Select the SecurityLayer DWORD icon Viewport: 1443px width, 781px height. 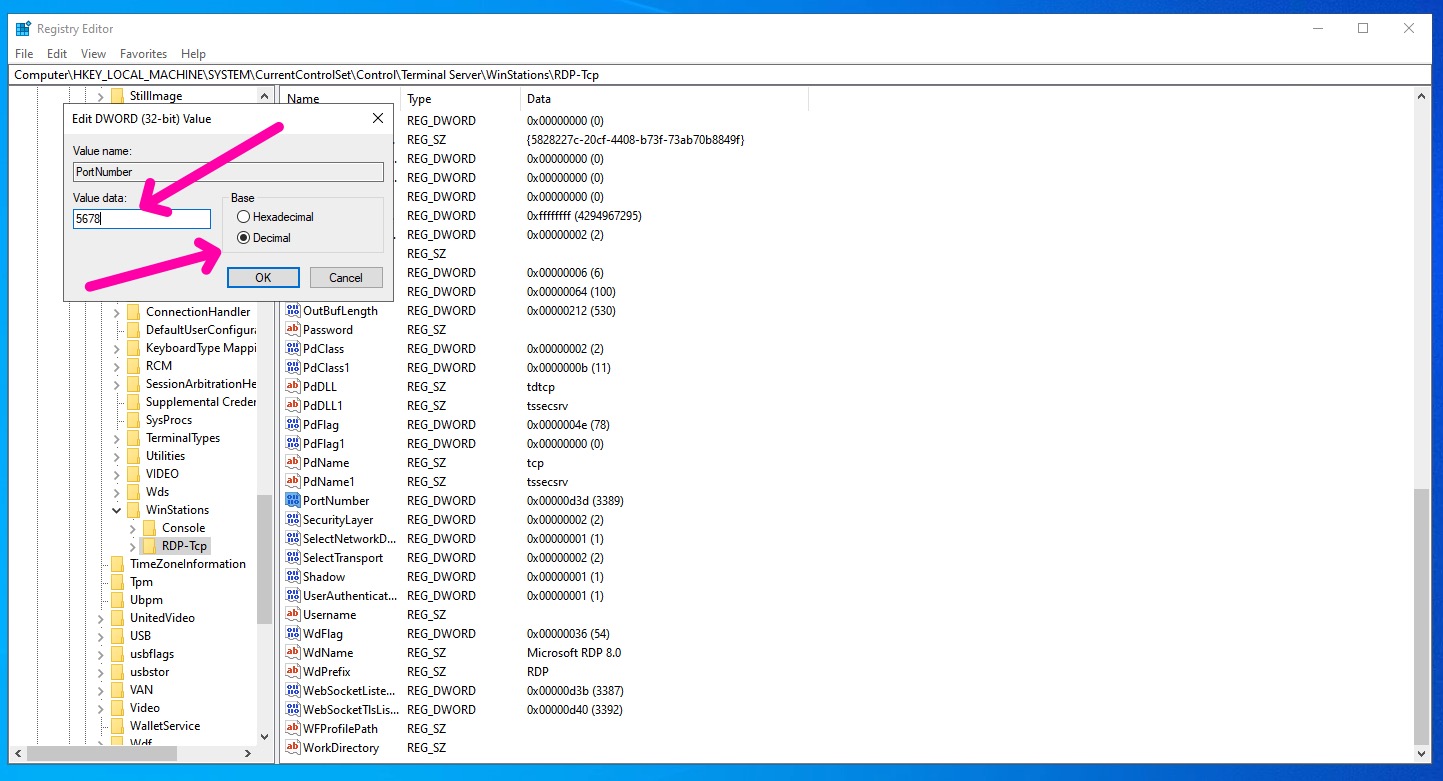293,520
